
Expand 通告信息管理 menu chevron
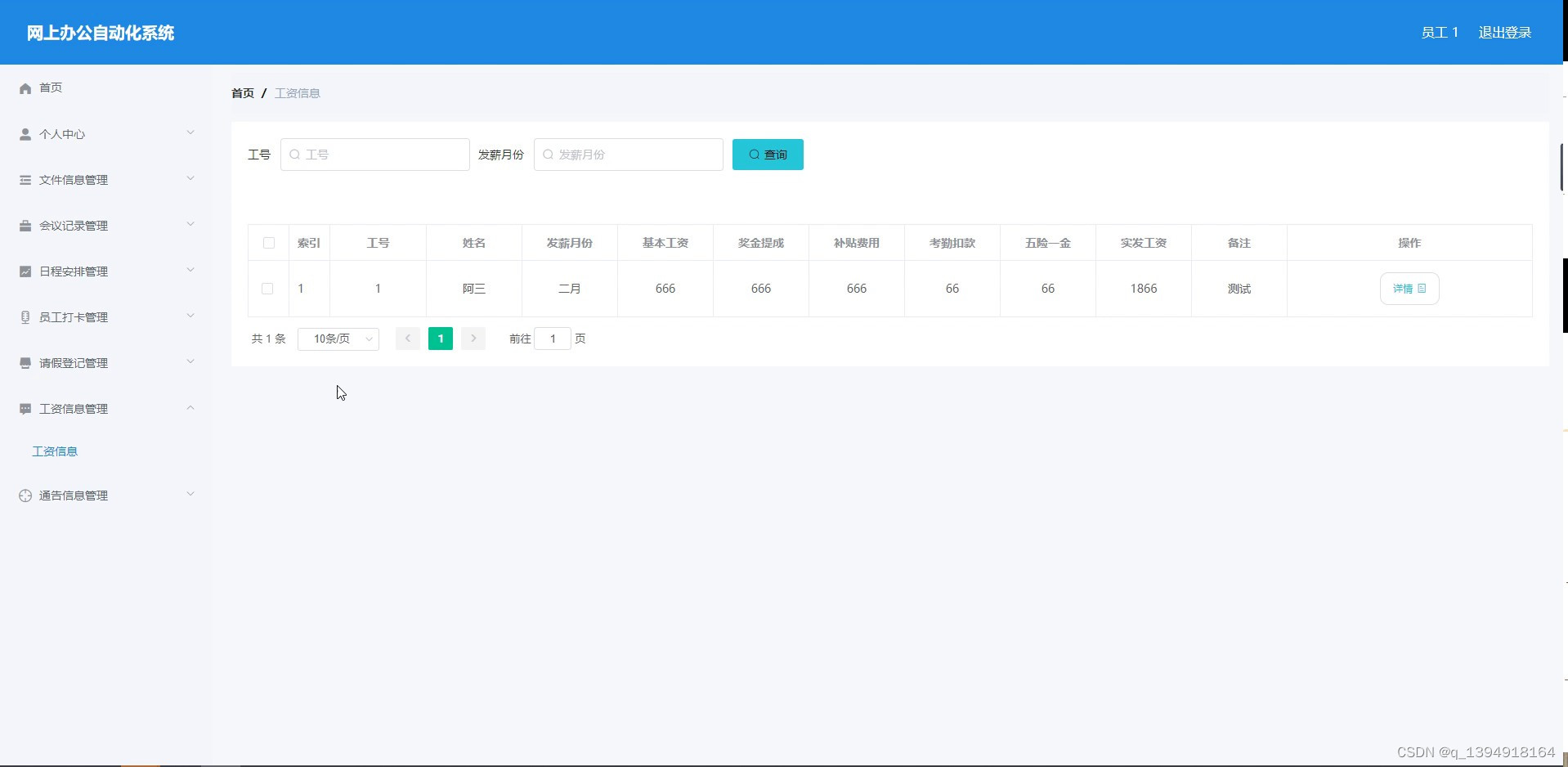pos(190,494)
